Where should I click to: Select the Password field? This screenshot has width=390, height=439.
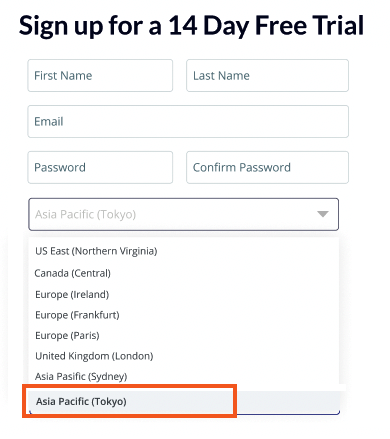(100, 167)
